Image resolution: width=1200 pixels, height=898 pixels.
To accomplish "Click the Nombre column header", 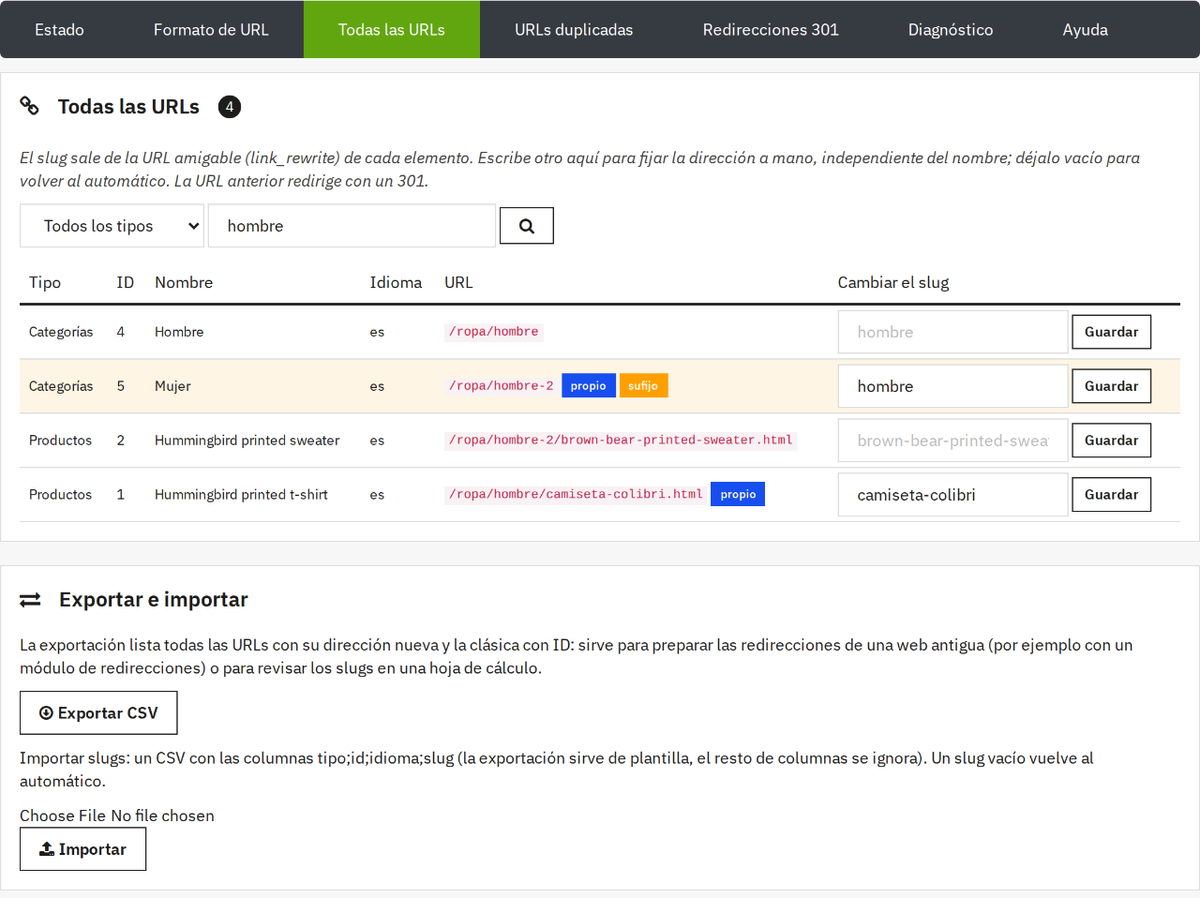I will pos(184,282).
